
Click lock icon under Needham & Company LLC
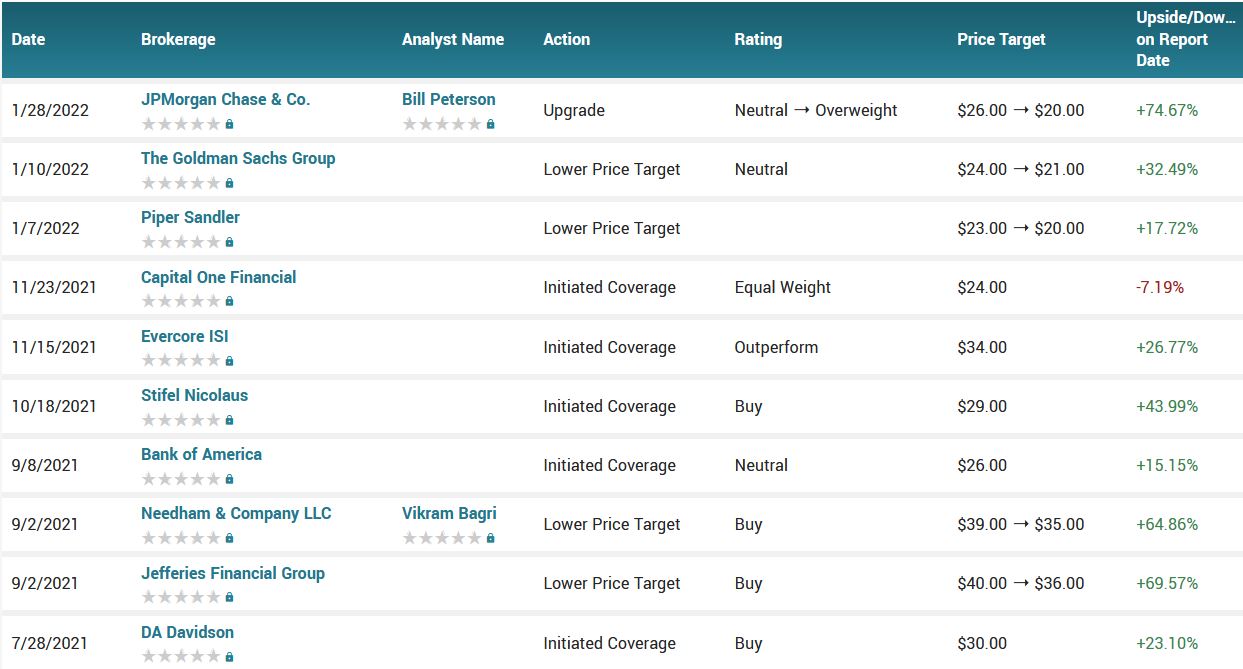(x=229, y=538)
